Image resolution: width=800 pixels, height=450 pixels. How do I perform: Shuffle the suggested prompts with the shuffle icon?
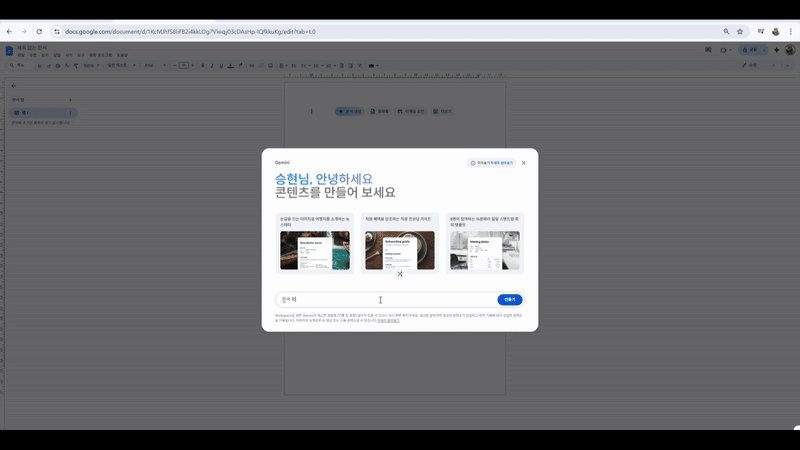coord(400,274)
